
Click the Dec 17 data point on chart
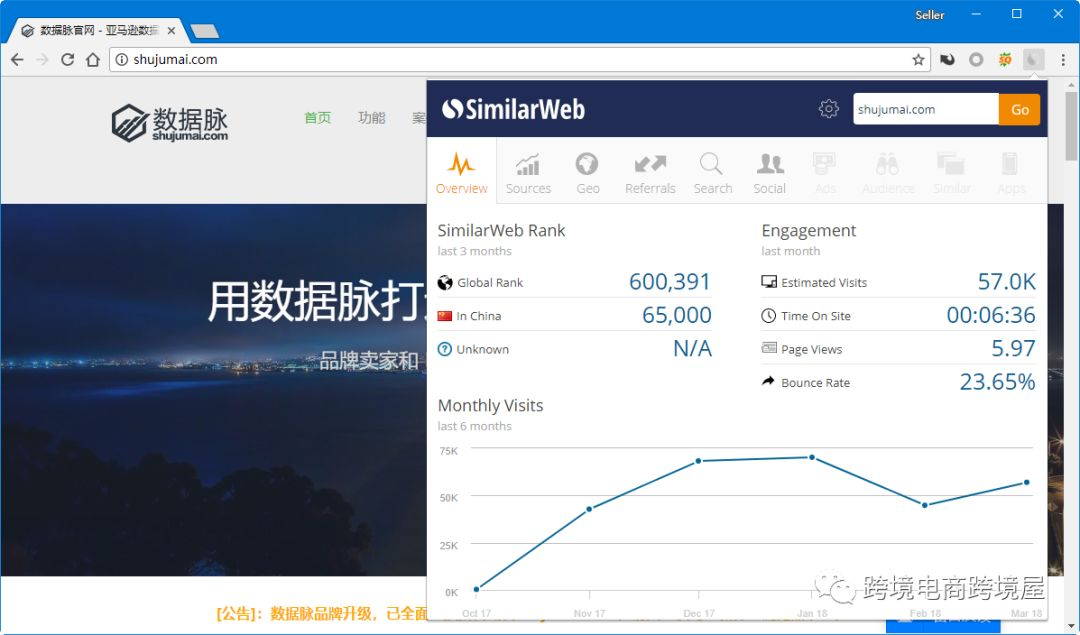(x=698, y=461)
